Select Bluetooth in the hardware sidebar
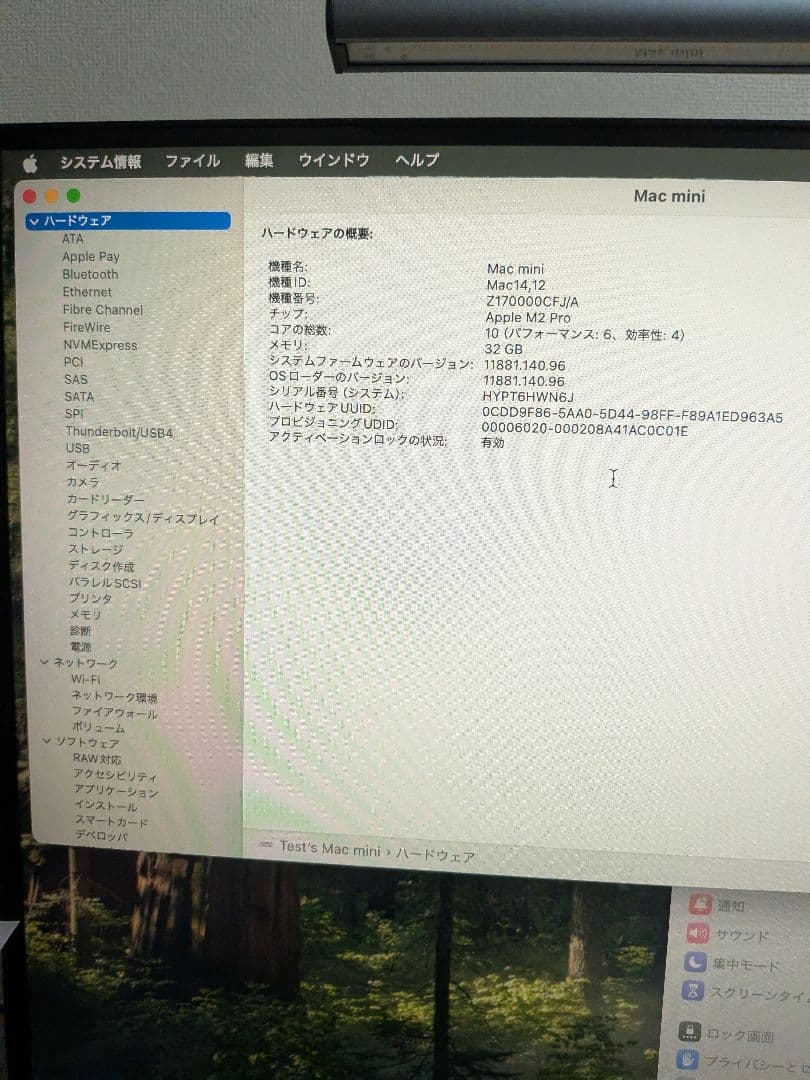This screenshot has height=1080, width=810. click(91, 274)
